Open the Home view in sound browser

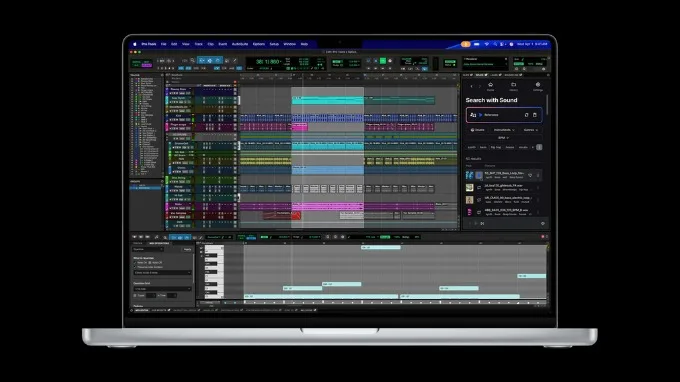pos(490,86)
